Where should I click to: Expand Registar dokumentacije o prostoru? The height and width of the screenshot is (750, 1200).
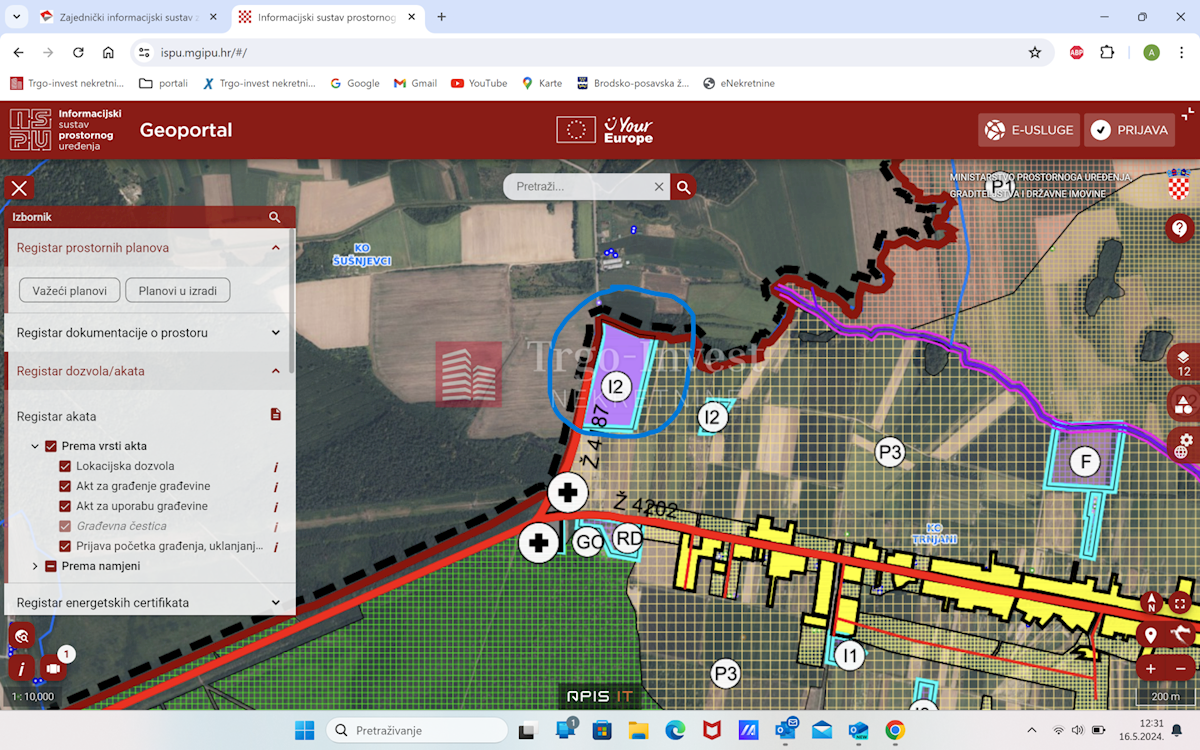pyautogui.click(x=149, y=332)
